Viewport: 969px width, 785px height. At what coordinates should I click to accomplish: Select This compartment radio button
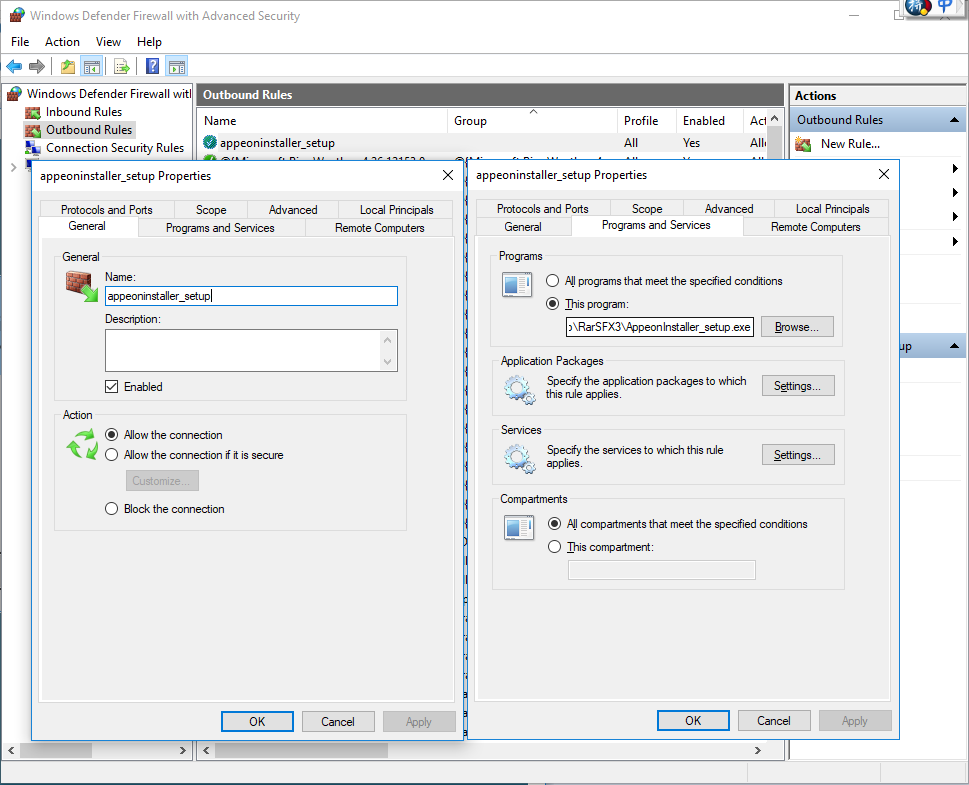pyautogui.click(x=554, y=547)
